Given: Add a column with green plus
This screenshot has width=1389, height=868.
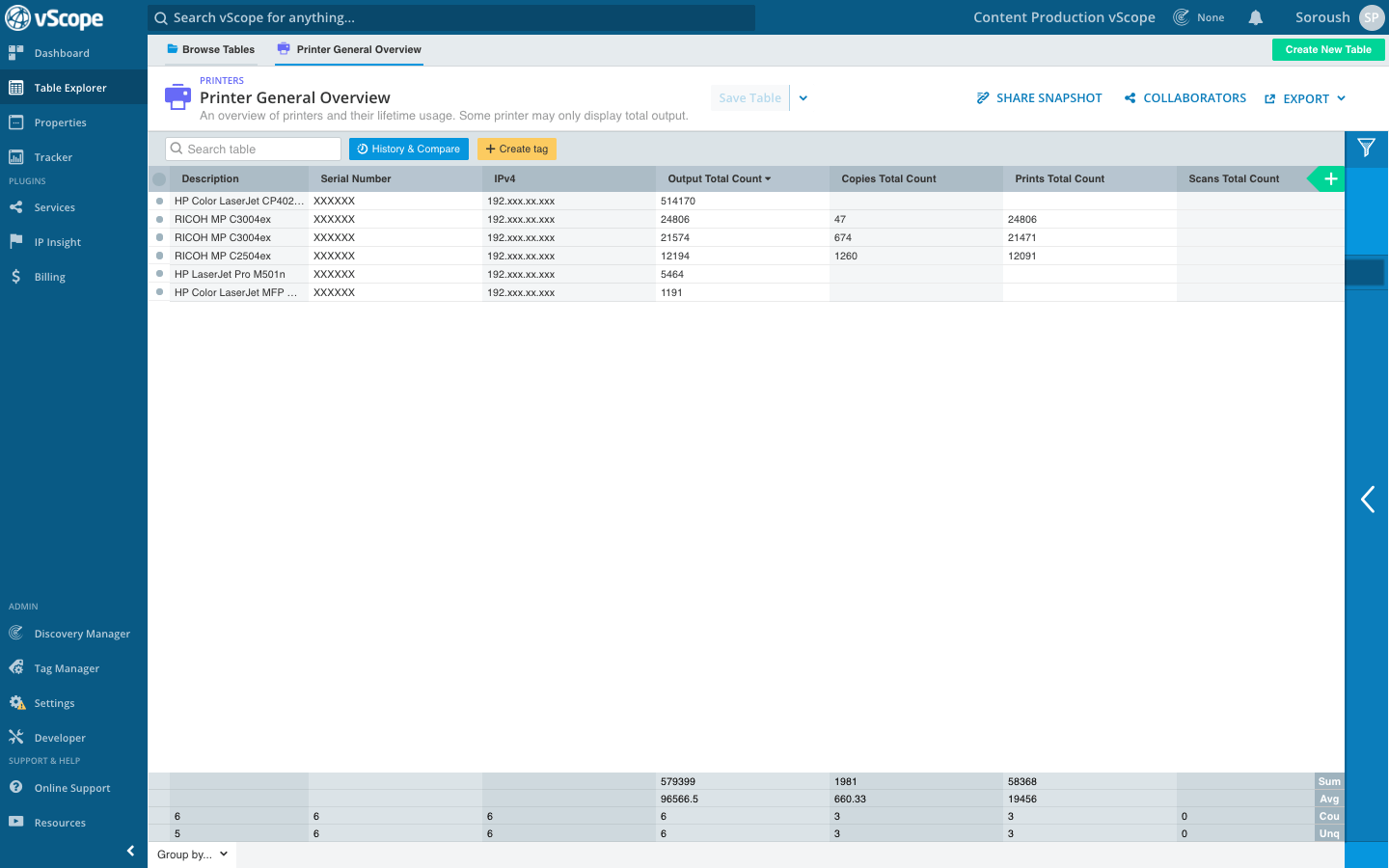Looking at the screenshot, I should 1330,178.
